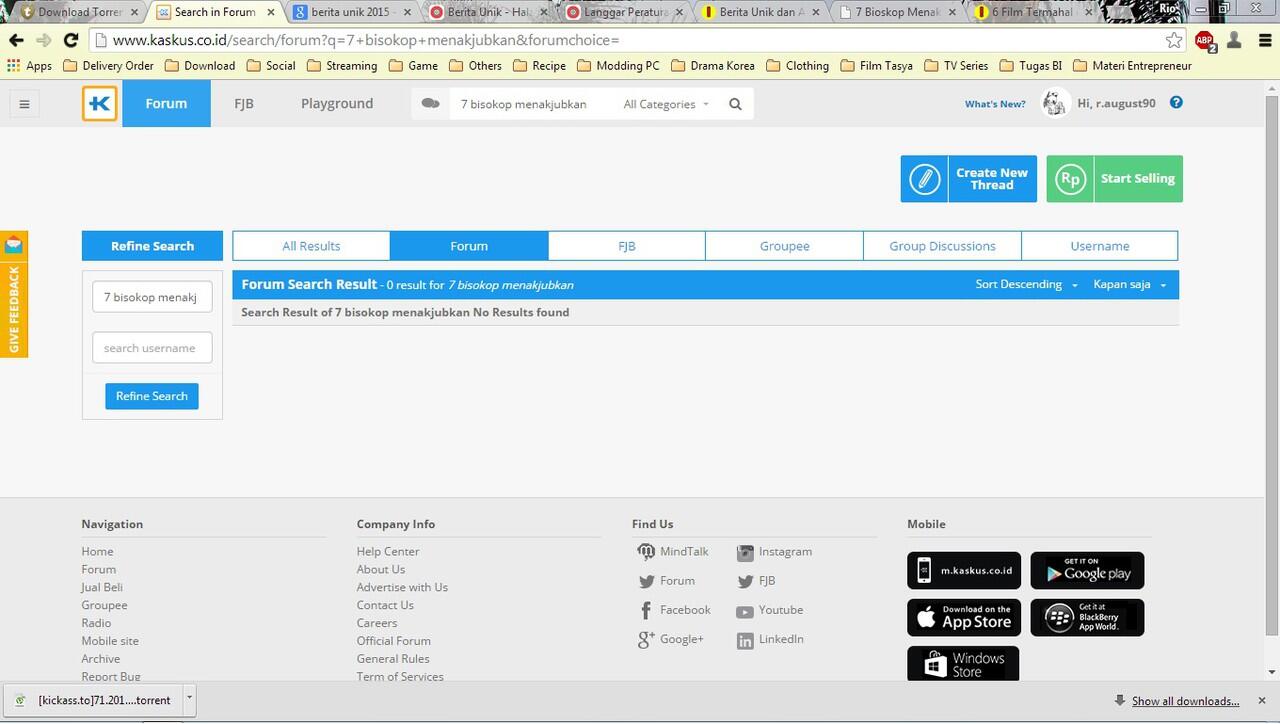Click the r.august90 user avatar

1055,103
